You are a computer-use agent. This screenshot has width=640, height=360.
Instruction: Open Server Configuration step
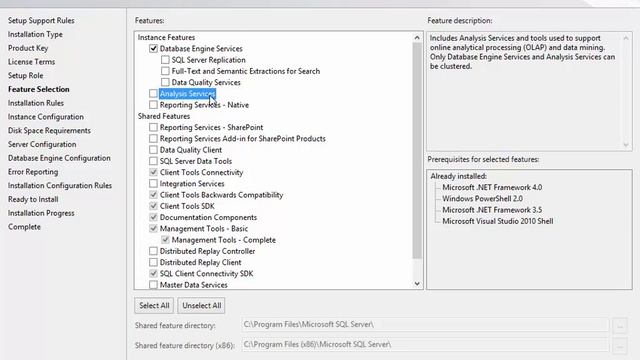click(x=42, y=144)
